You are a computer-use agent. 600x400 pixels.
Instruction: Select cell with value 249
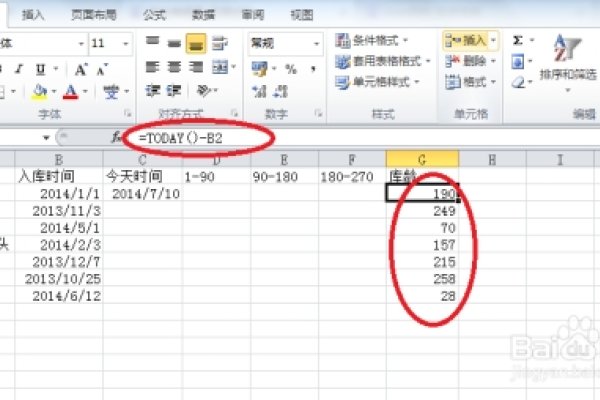422,211
